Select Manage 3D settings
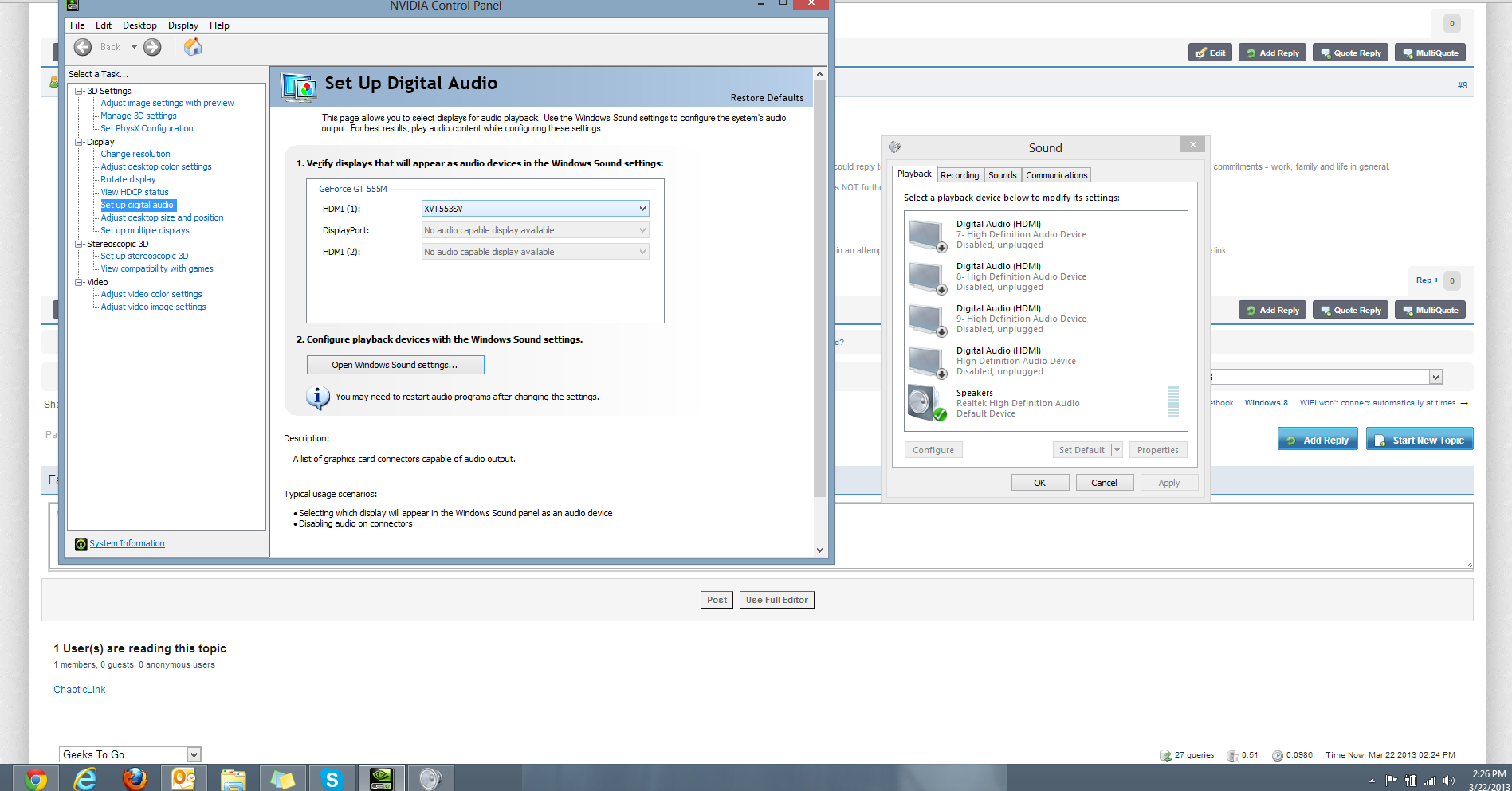Viewport: 1512px width, 791px height. tap(139, 116)
